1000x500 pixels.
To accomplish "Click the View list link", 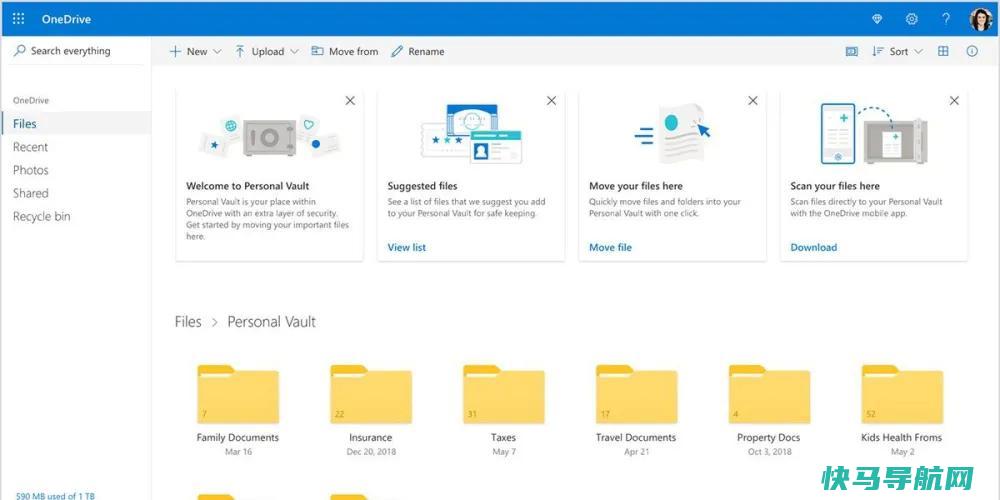I will click(x=407, y=247).
